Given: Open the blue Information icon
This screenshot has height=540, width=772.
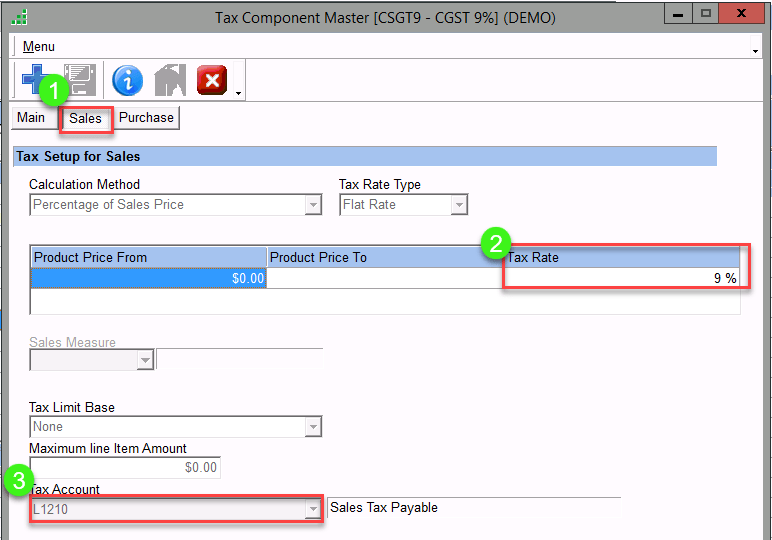Looking at the screenshot, I should [127, 80].
